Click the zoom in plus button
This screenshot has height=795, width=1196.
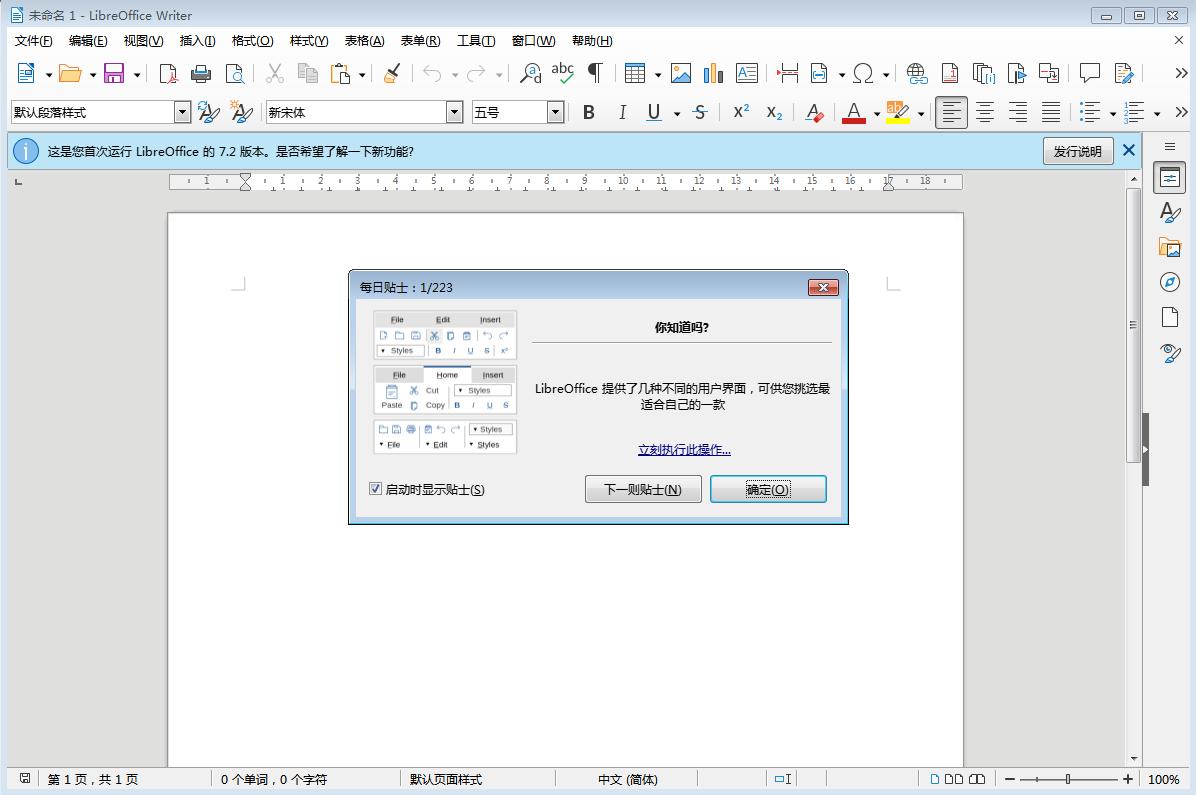pos(1127,779)
